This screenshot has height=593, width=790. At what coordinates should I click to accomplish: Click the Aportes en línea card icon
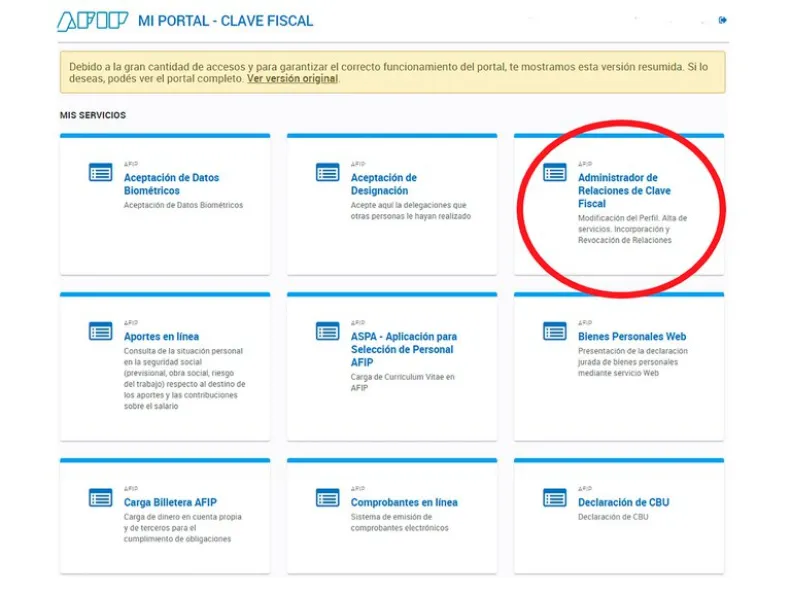pyautogui.click(x=100, y=331)
